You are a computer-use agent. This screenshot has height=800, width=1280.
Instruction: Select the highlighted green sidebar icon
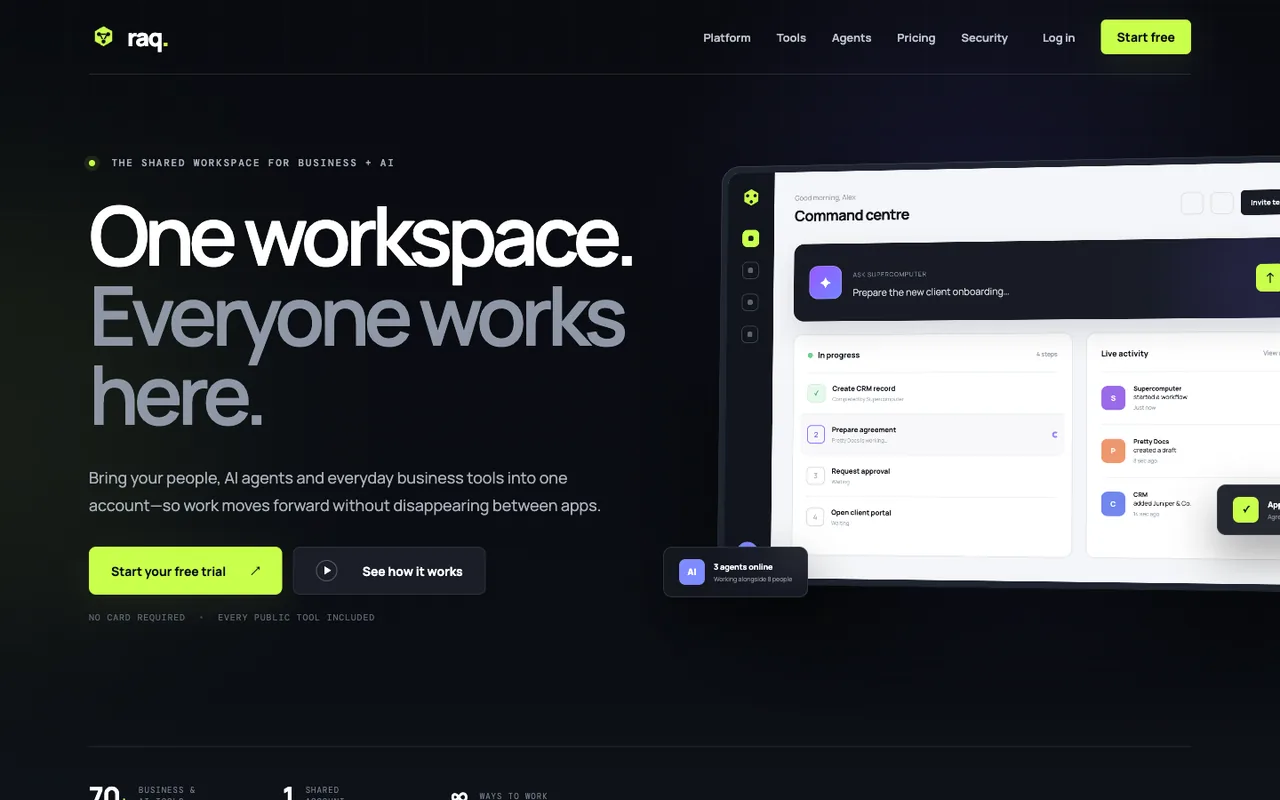point(751,239)
